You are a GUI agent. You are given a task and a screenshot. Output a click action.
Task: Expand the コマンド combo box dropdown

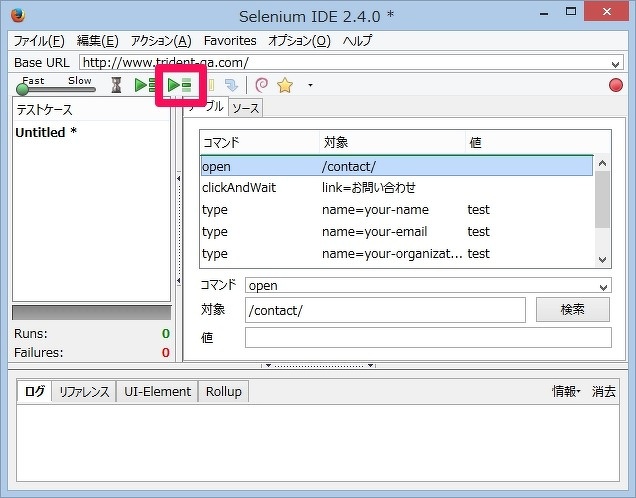(603, 286)
